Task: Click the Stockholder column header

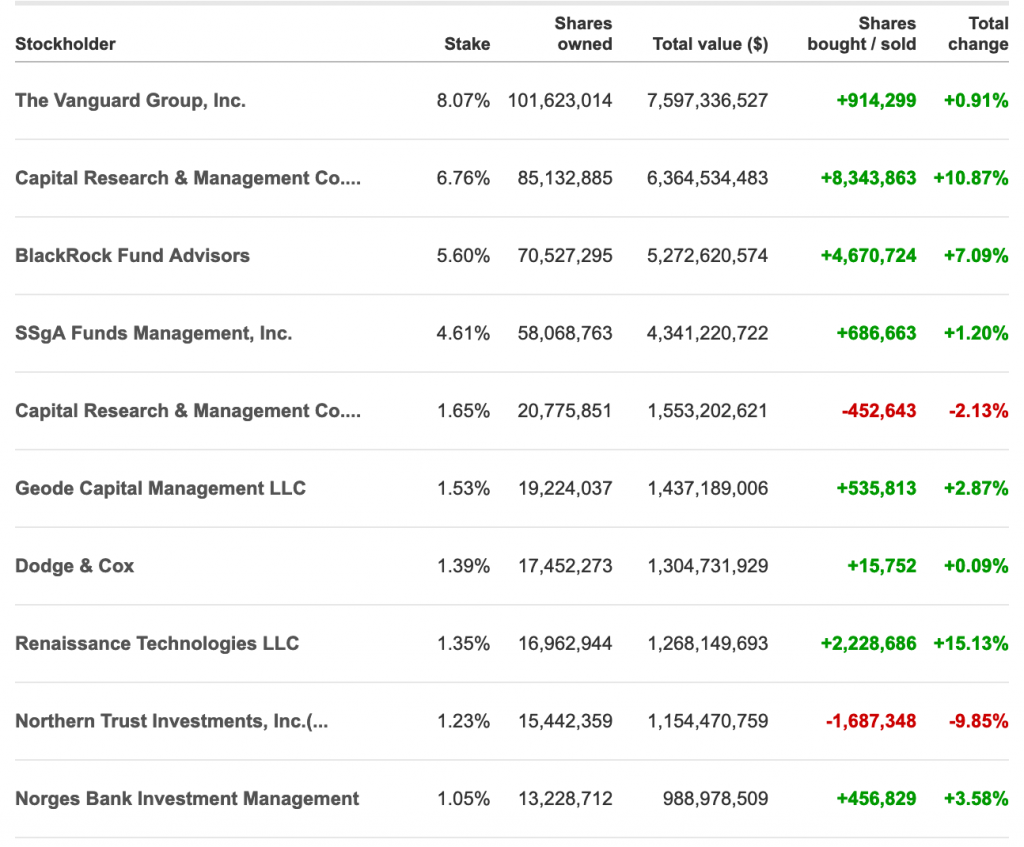Action: coord(65,44)
